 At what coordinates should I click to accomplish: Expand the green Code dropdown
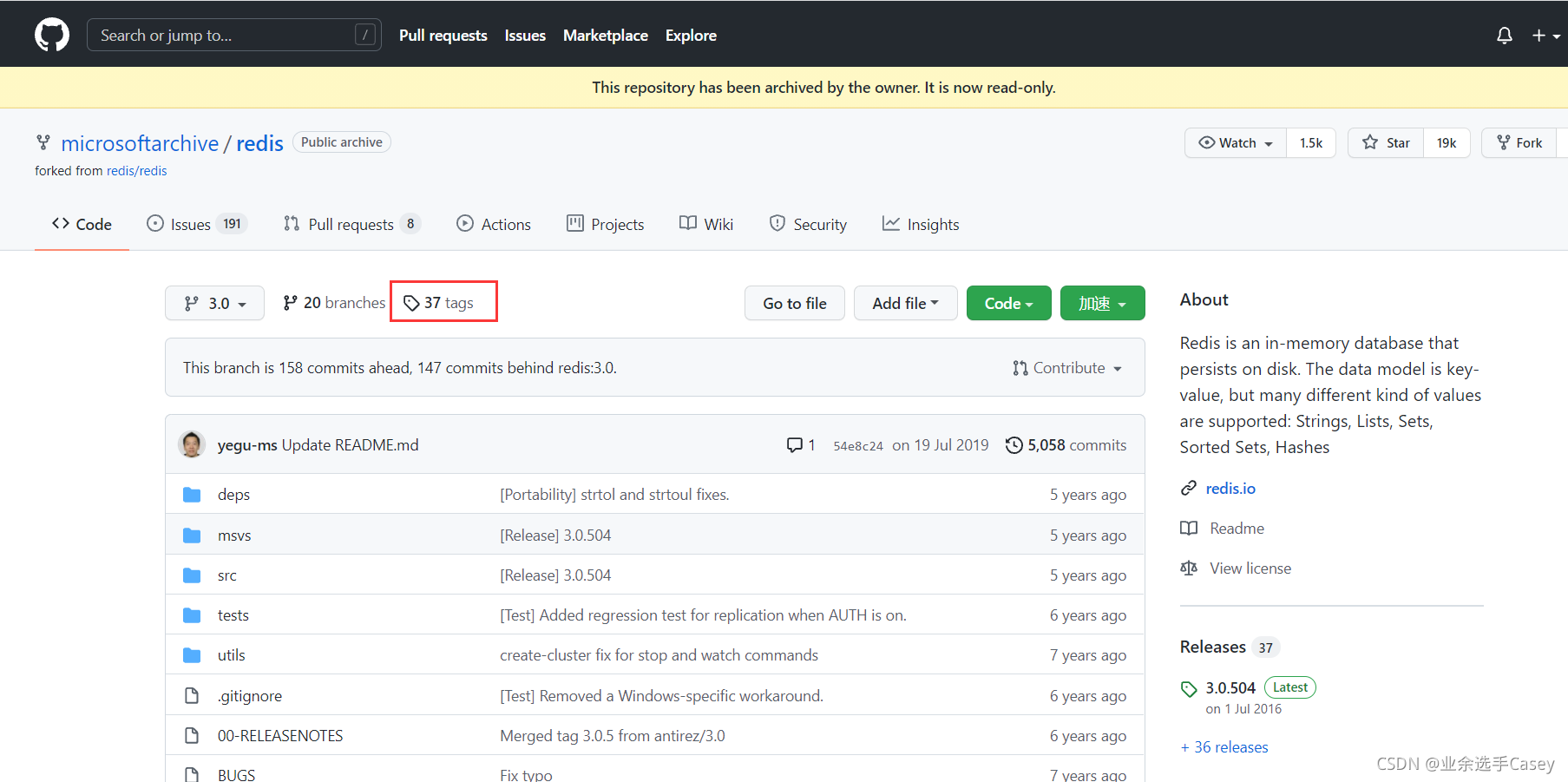[x=1009, y=303]
